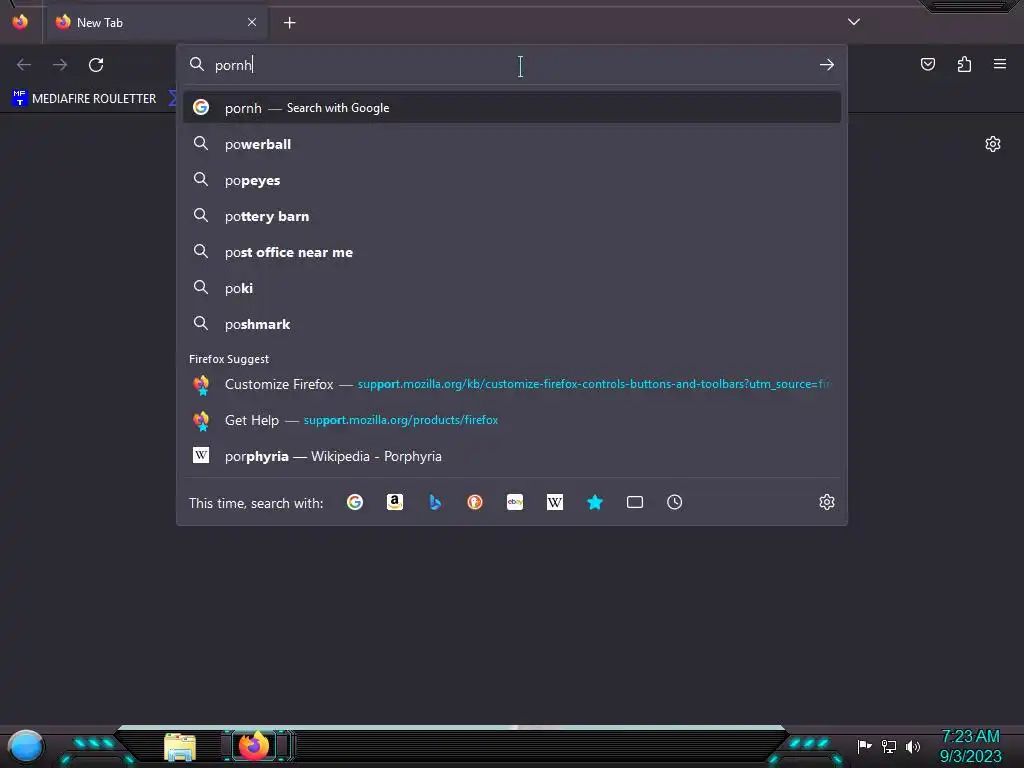Open the Extensions puzzle icon
This screenshot has width=1024, height=768.
(x=964, y=64)
